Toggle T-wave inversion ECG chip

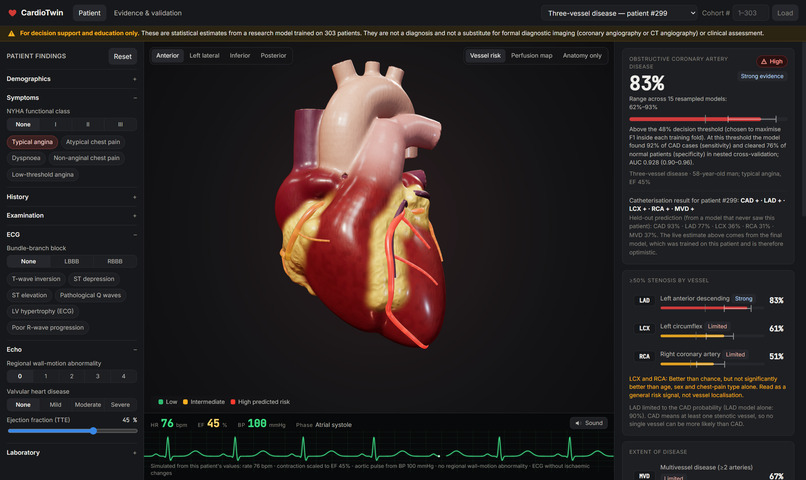pyautogui.click(x=36, y=279)
